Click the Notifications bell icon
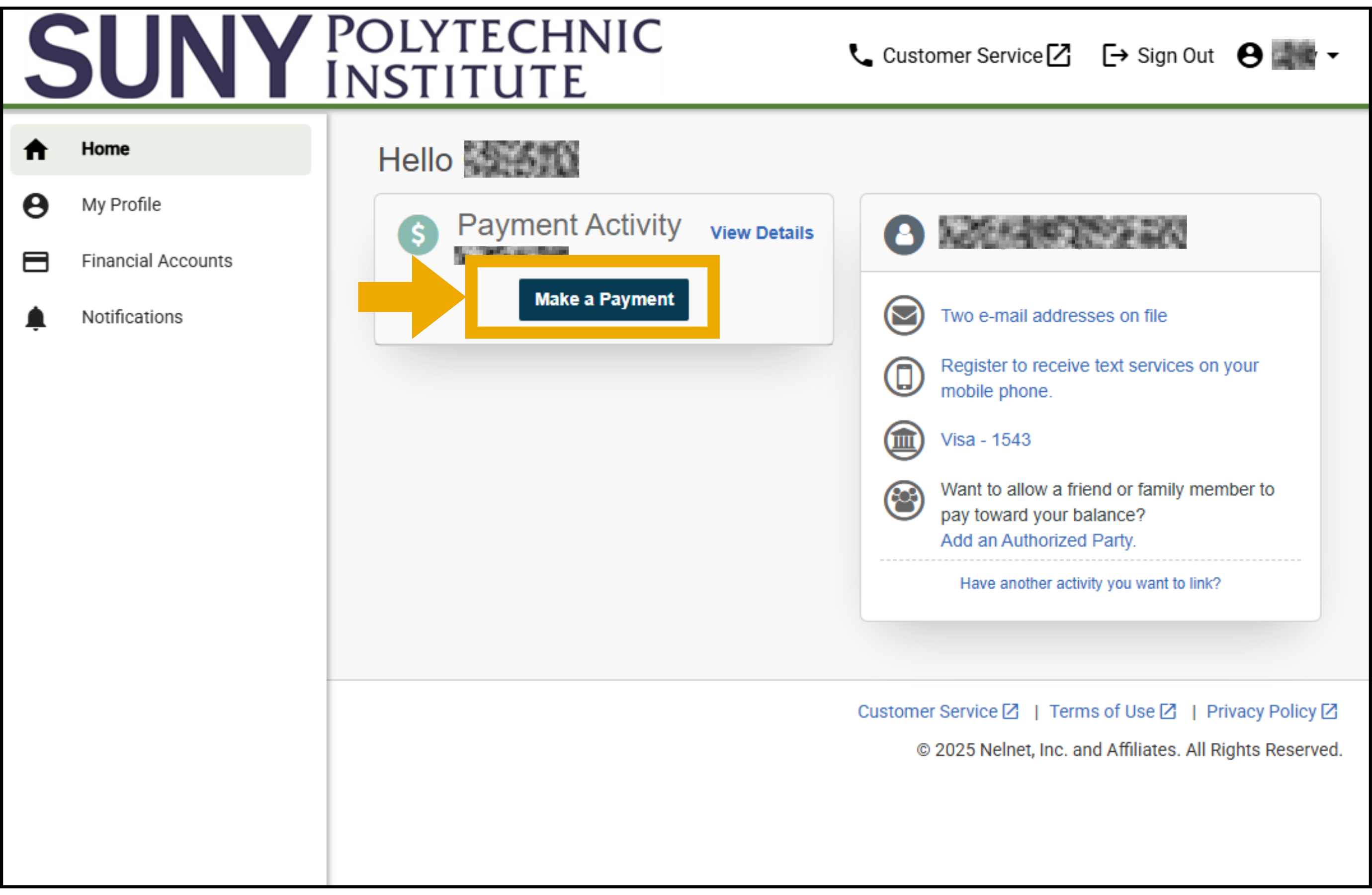Viewport: 1372px width, 895px height. point(36,317)
